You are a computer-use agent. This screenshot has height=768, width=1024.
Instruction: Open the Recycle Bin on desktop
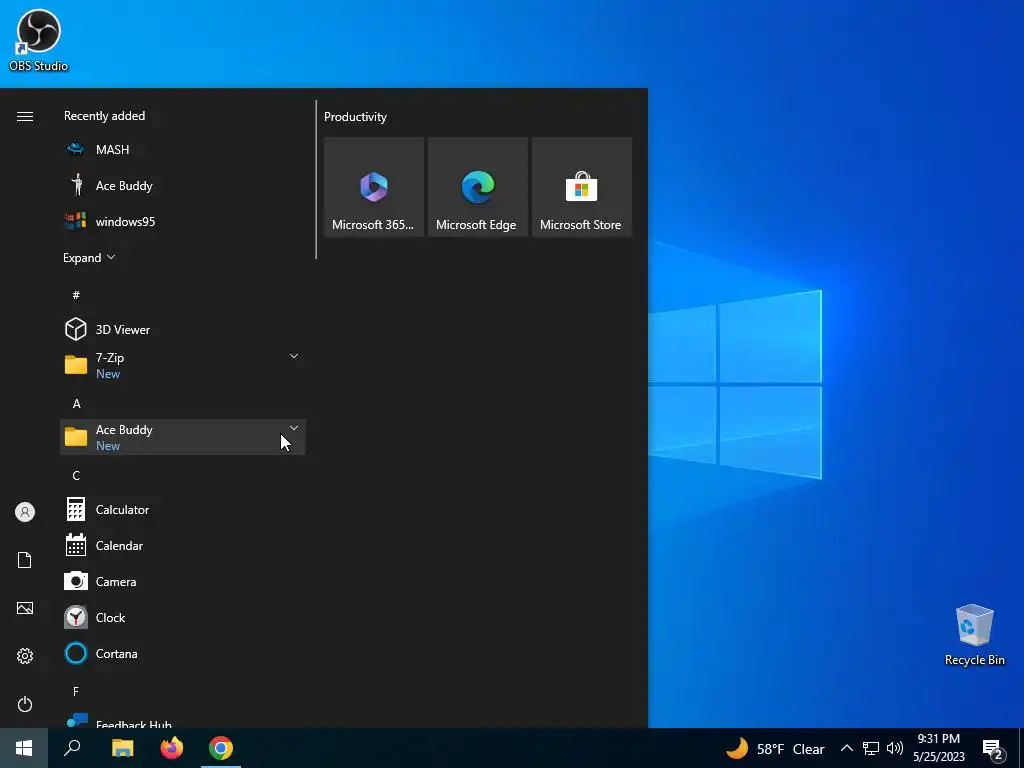click(974, 635)
